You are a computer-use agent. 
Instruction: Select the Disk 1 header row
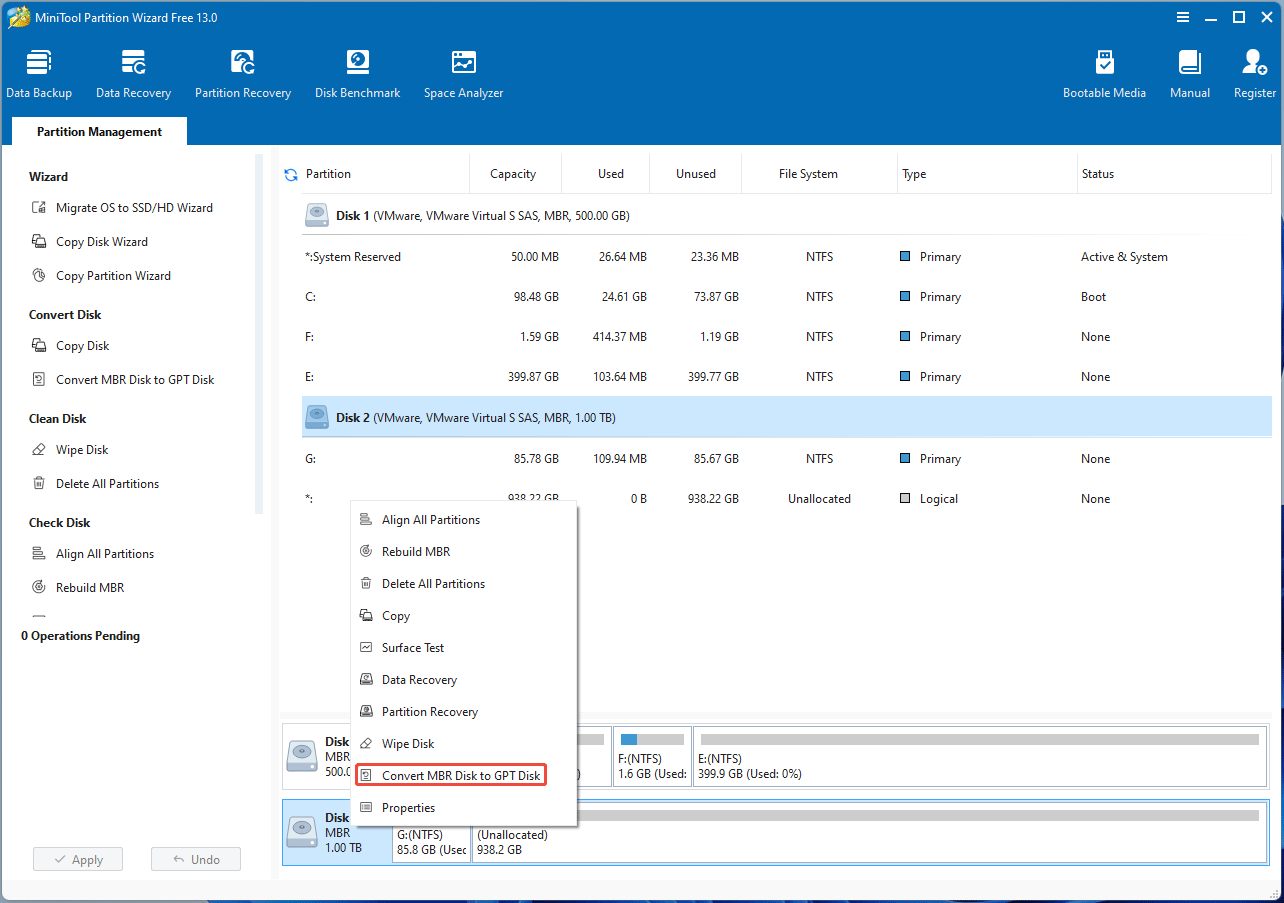coord(482,216)
